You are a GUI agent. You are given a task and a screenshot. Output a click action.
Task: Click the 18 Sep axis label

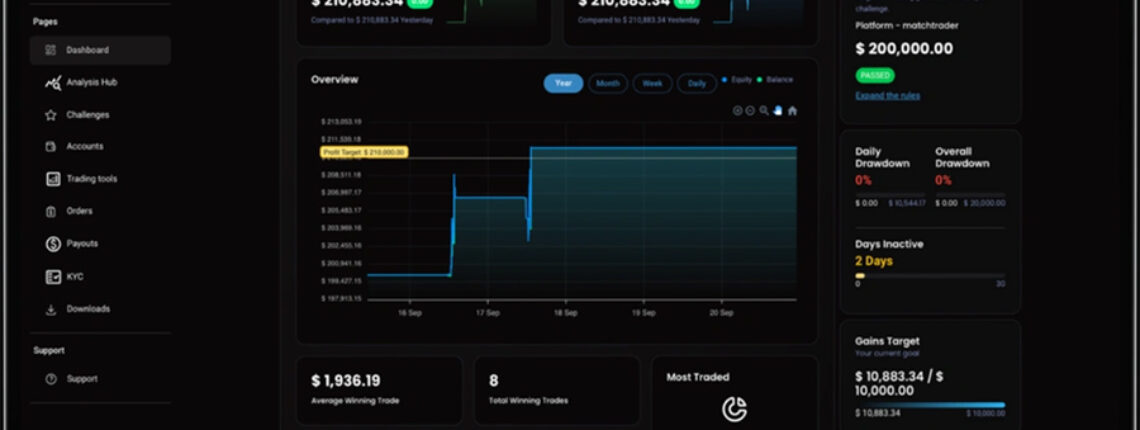pos(566,313)
